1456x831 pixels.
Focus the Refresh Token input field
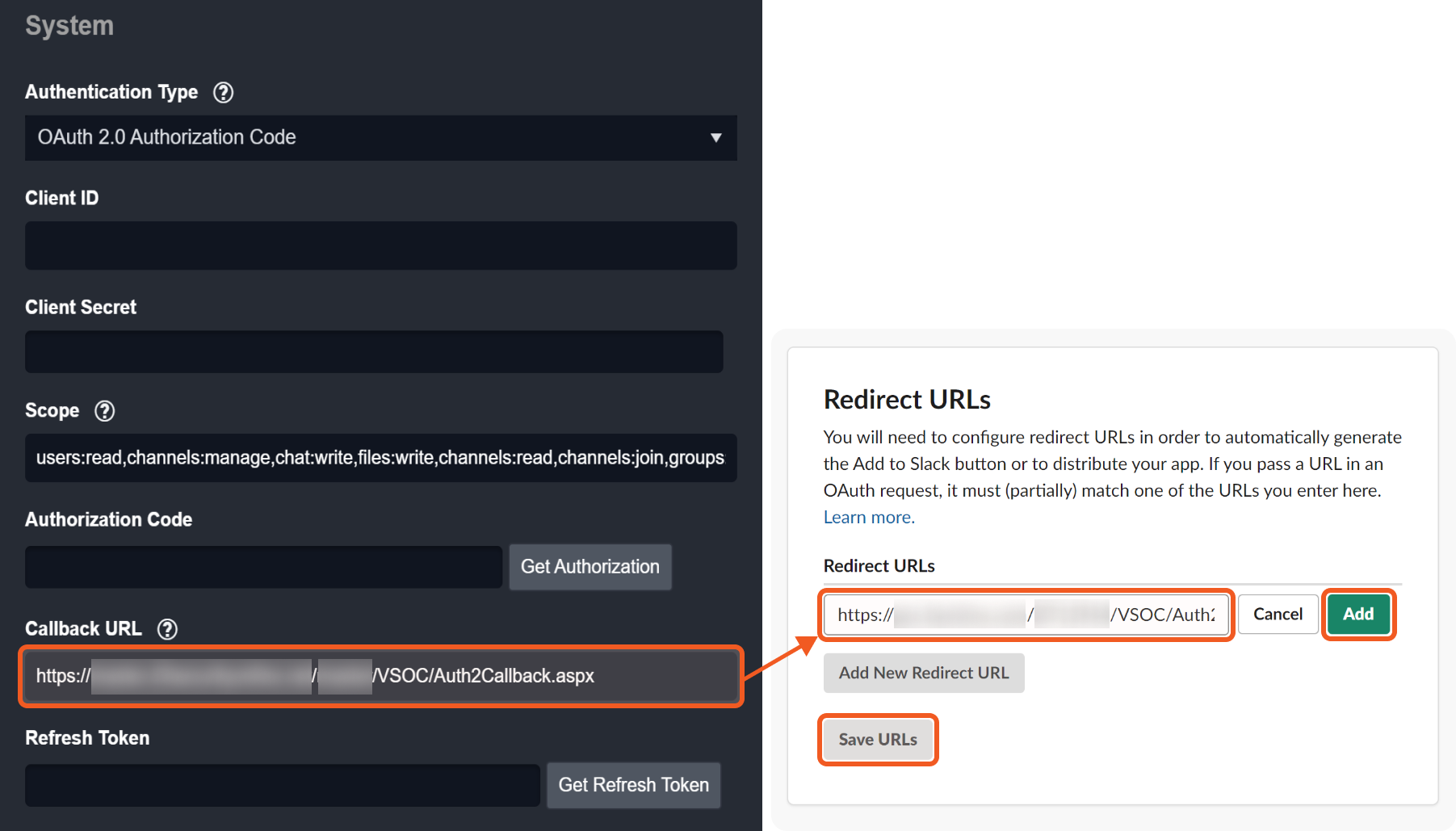click(x=282, y=785)
